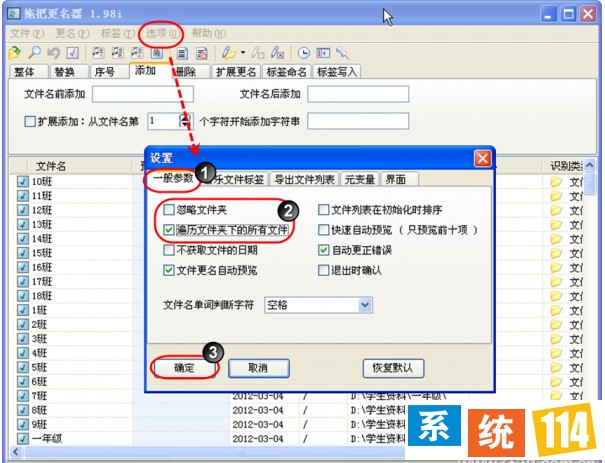Click the folder icon in the 13班 row
Viewport: 605px width, 463px height.
click(x=556, y=224)
